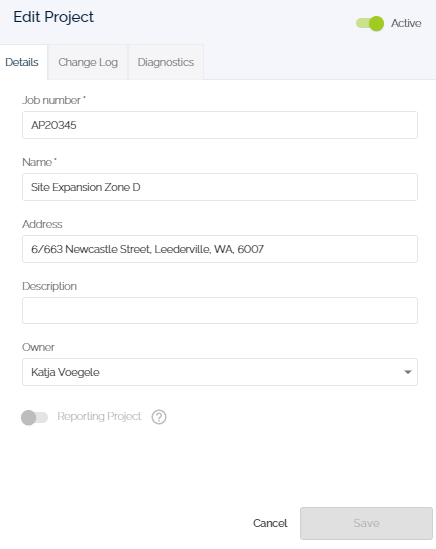
Task: Focus the Job number field AP20345
Action: (x=220, y=125)
